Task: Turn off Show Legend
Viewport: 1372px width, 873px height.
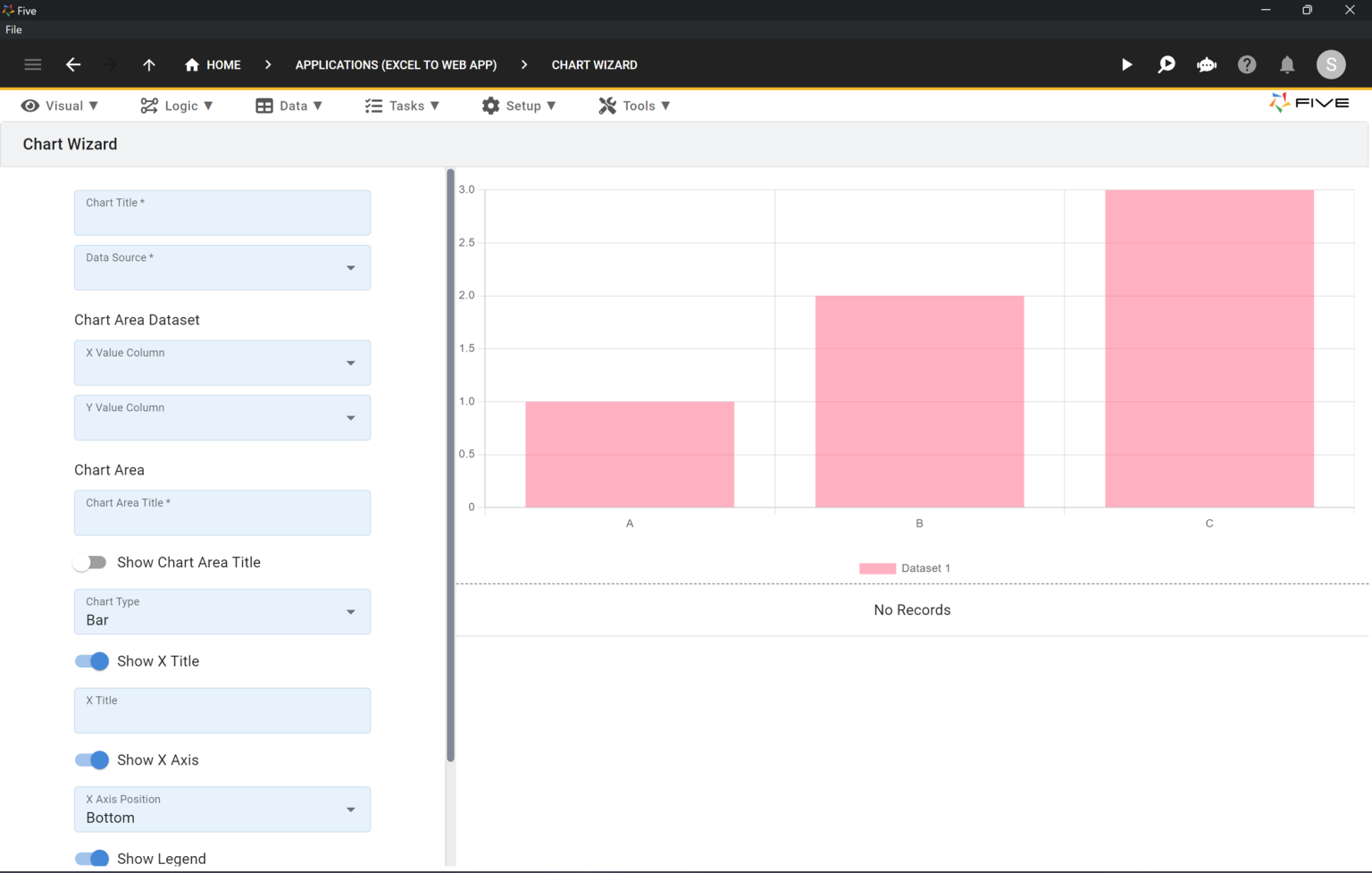Action: [91, 858]
